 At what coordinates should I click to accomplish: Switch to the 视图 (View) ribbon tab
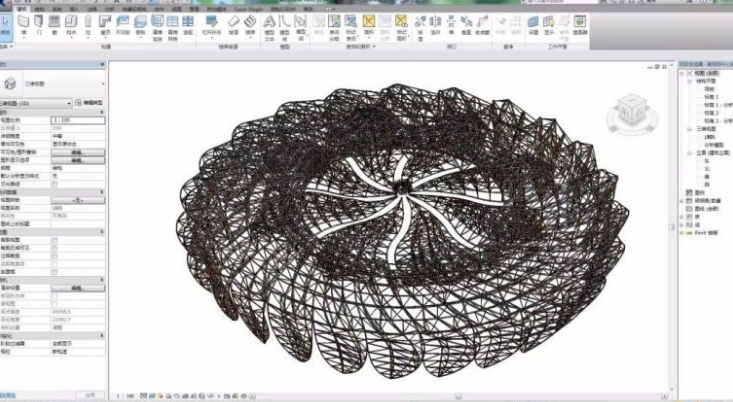click(x=177, y=9)
